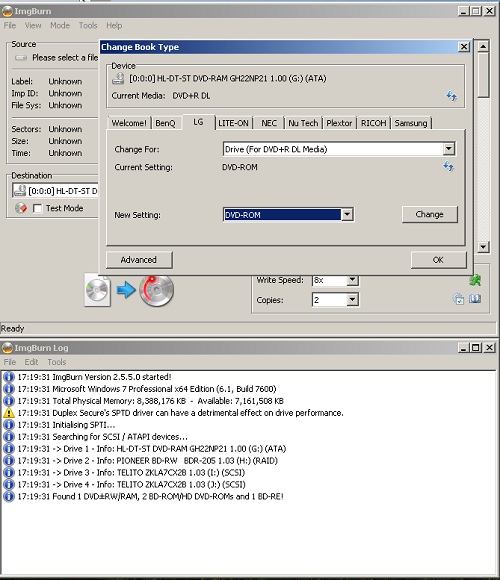The height and width of the screenshot is (580, 500).
Task: Open the View menu
Action: point(33,26)
